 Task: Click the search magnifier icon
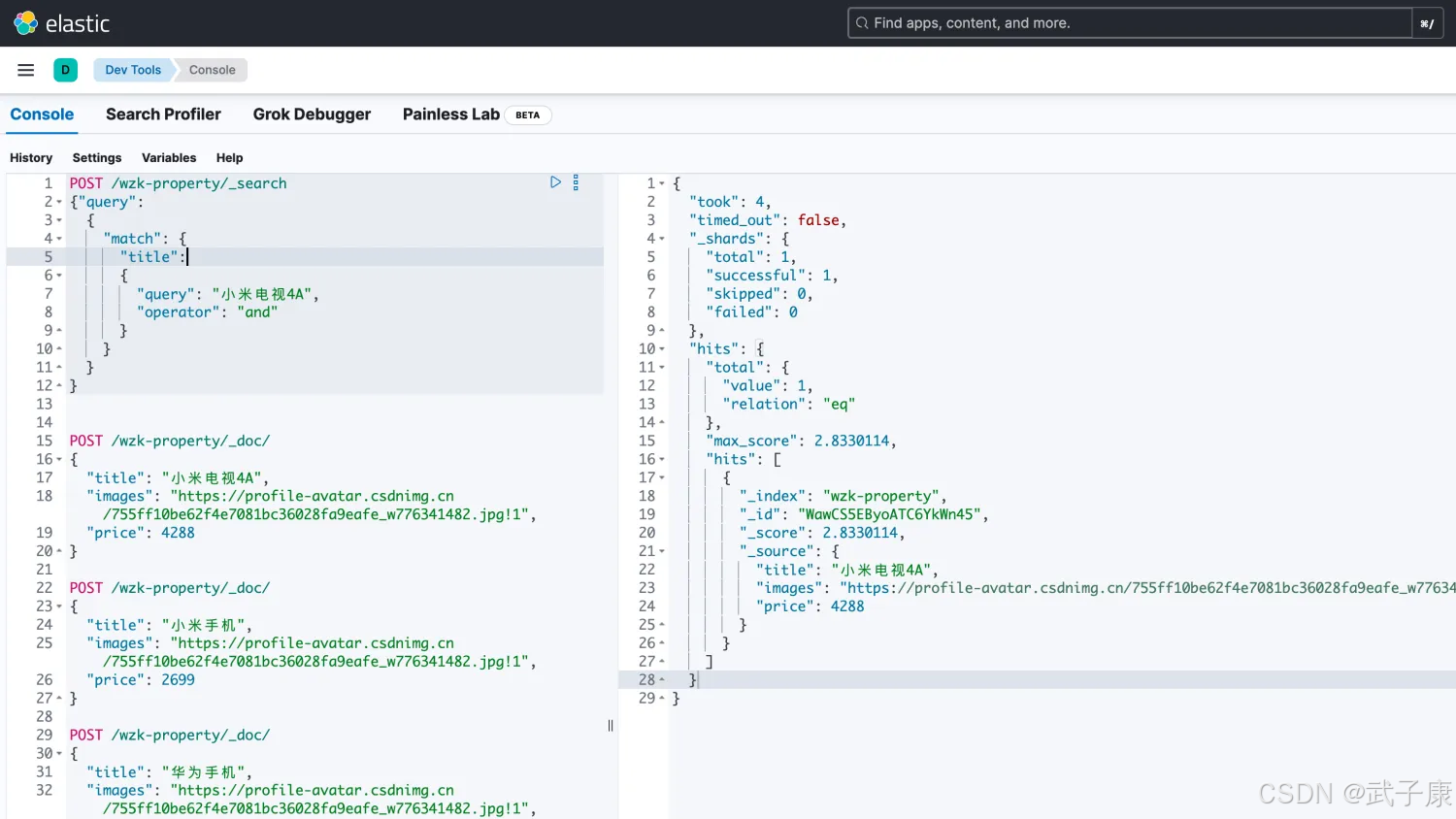point(862,23)
